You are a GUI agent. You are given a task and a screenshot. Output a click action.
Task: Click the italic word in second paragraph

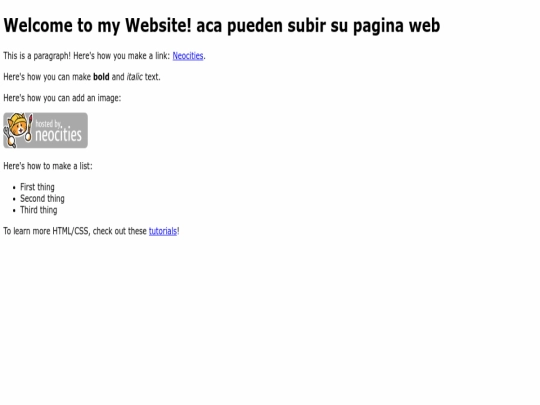134,77
